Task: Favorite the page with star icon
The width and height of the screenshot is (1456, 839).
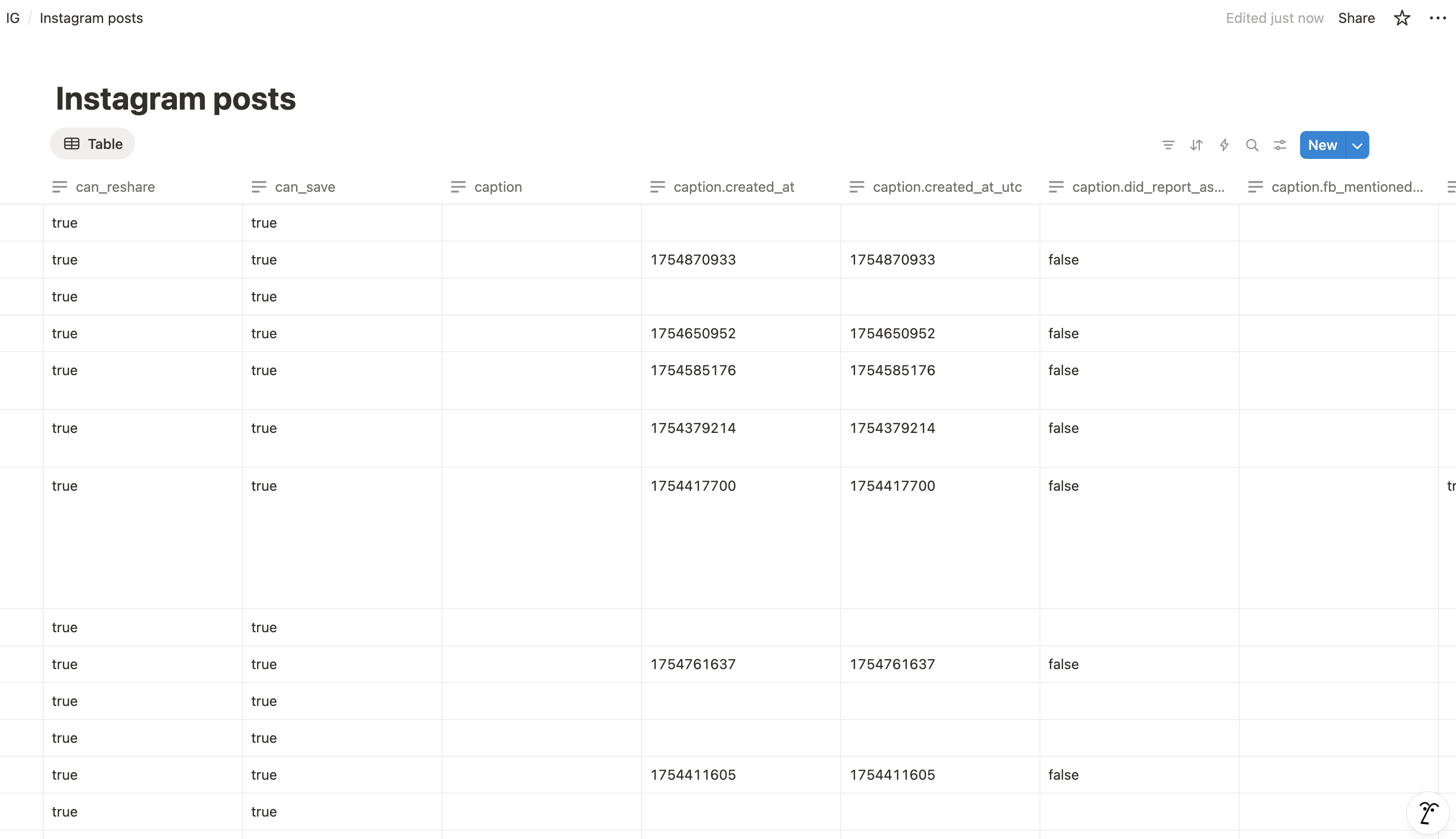Action: [x=1402, y=18]
